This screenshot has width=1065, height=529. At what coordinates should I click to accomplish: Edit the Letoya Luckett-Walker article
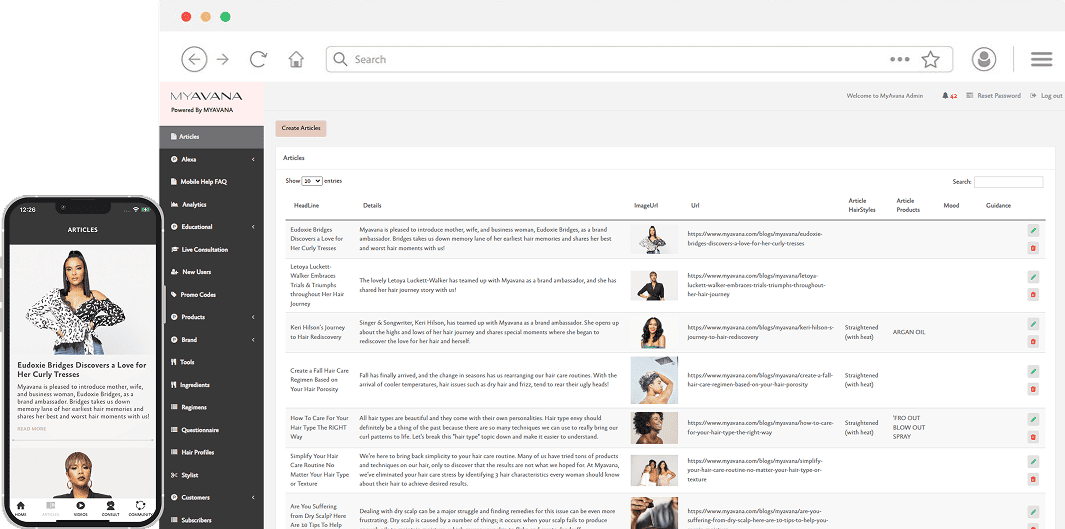pos(1033,277)
